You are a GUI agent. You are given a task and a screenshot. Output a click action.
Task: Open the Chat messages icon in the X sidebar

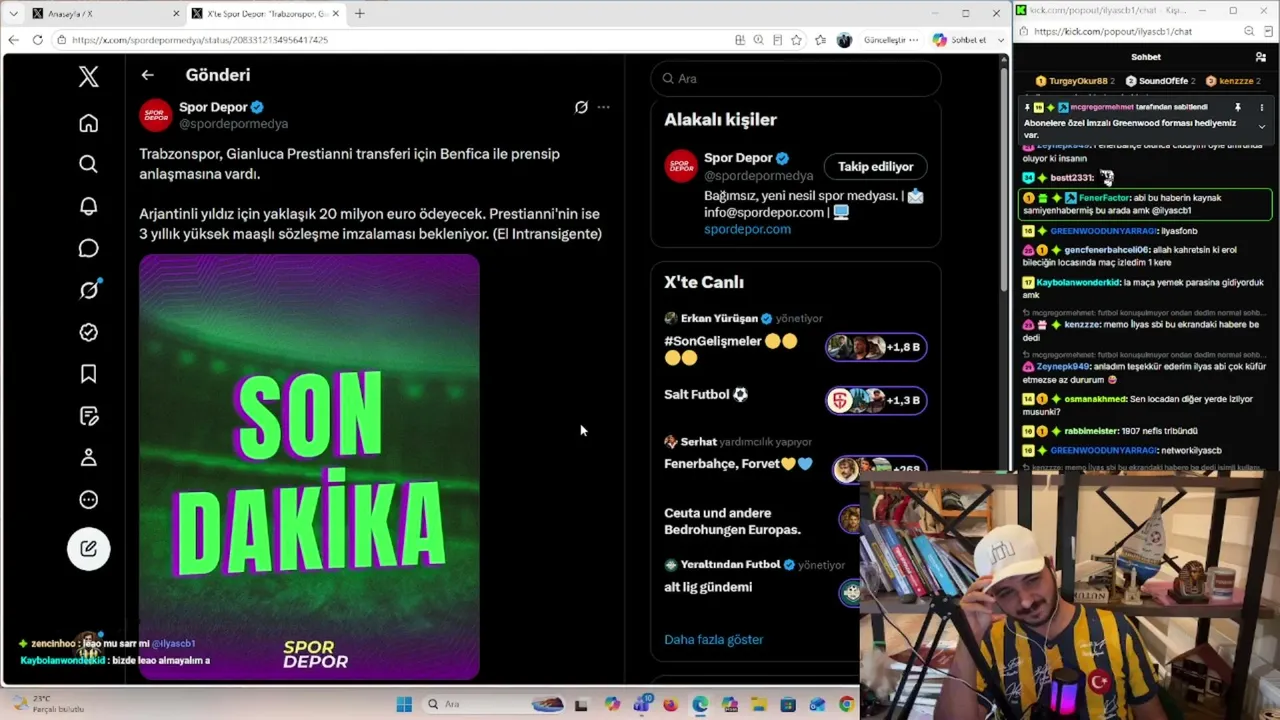click(x=89, y=248)
